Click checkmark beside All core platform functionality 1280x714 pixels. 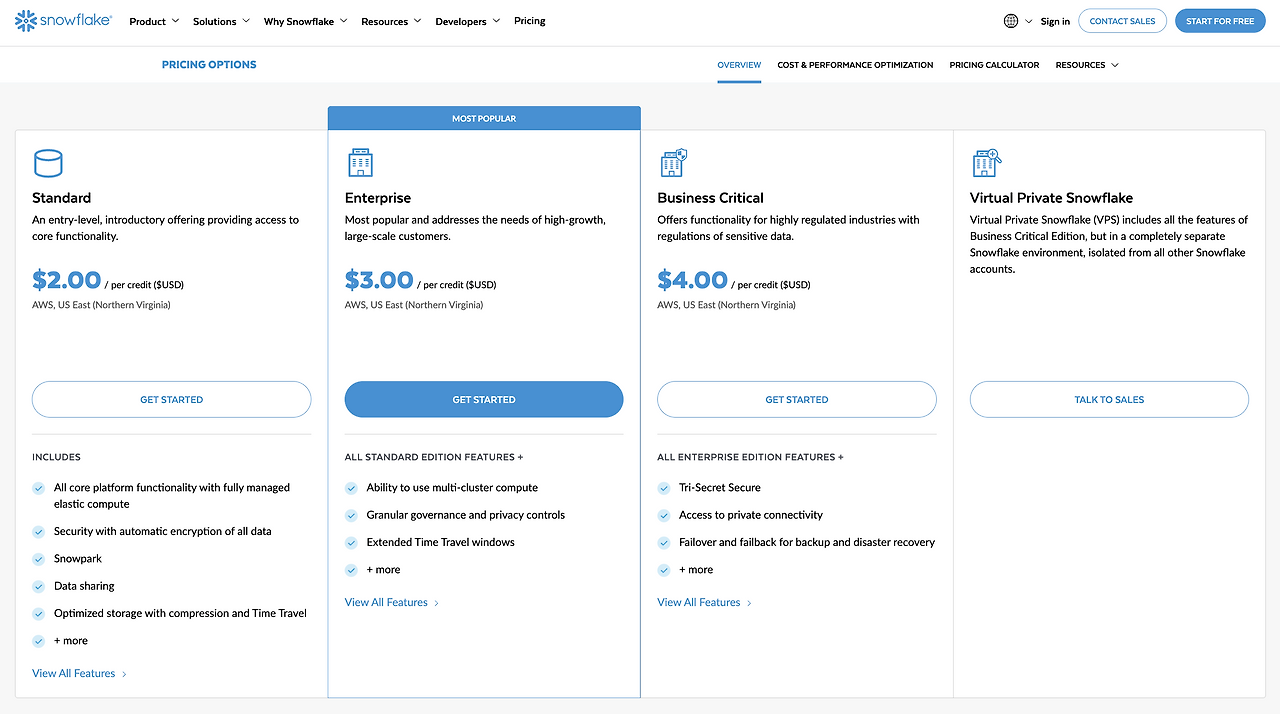(39, 488)
